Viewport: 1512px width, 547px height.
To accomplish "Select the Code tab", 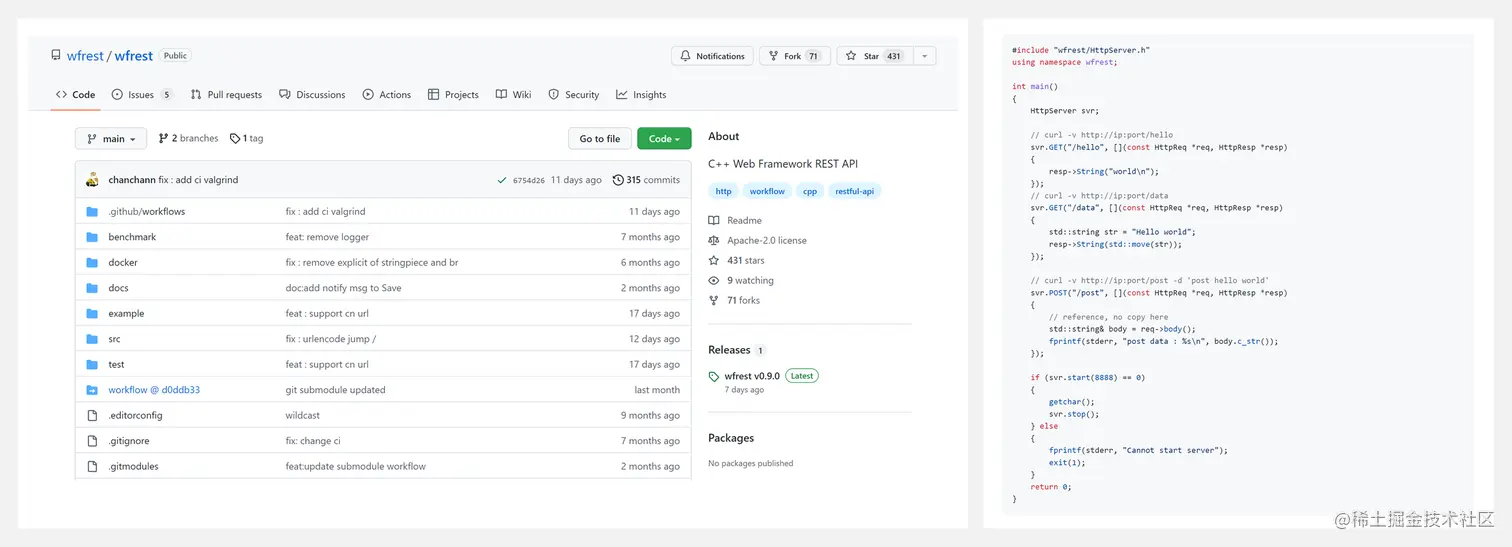I will 76,95.
